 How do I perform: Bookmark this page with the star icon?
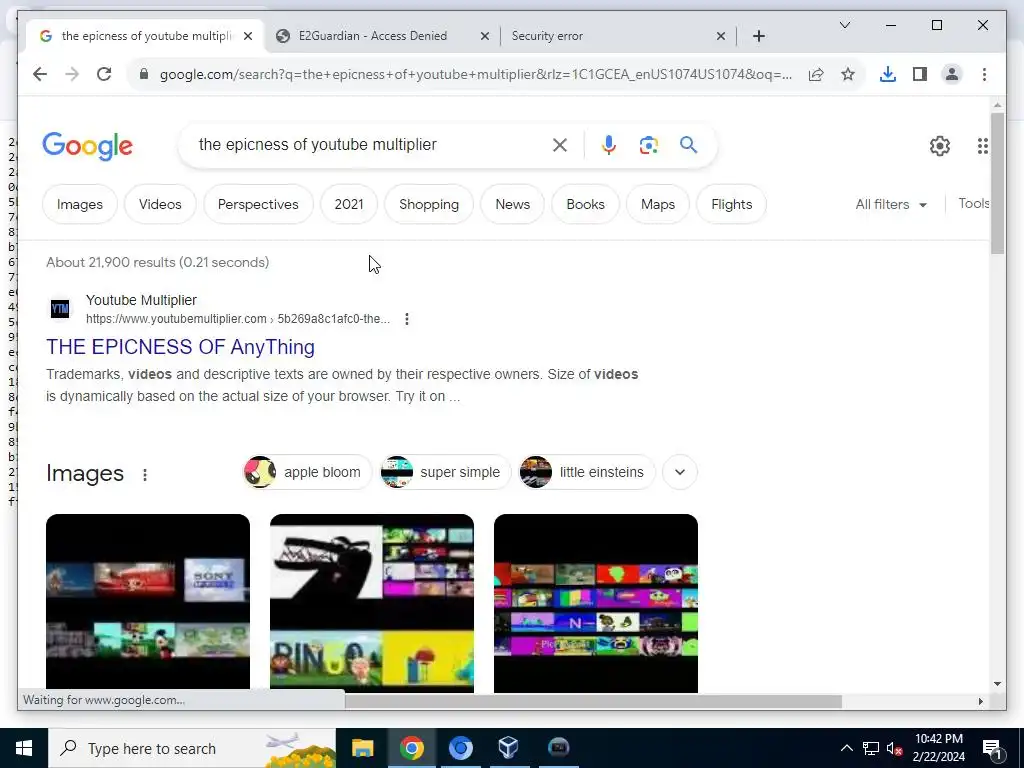[848, 74]
